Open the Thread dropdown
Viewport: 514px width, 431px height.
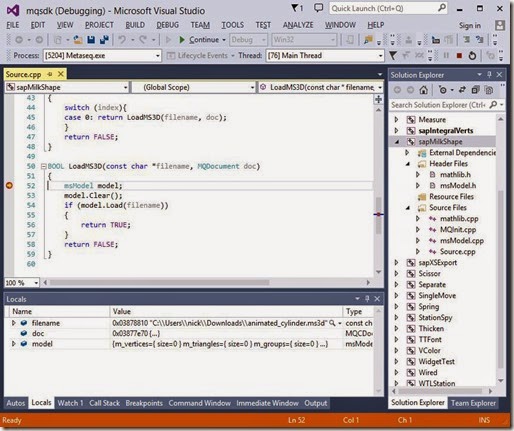click(x=380, y=56)
